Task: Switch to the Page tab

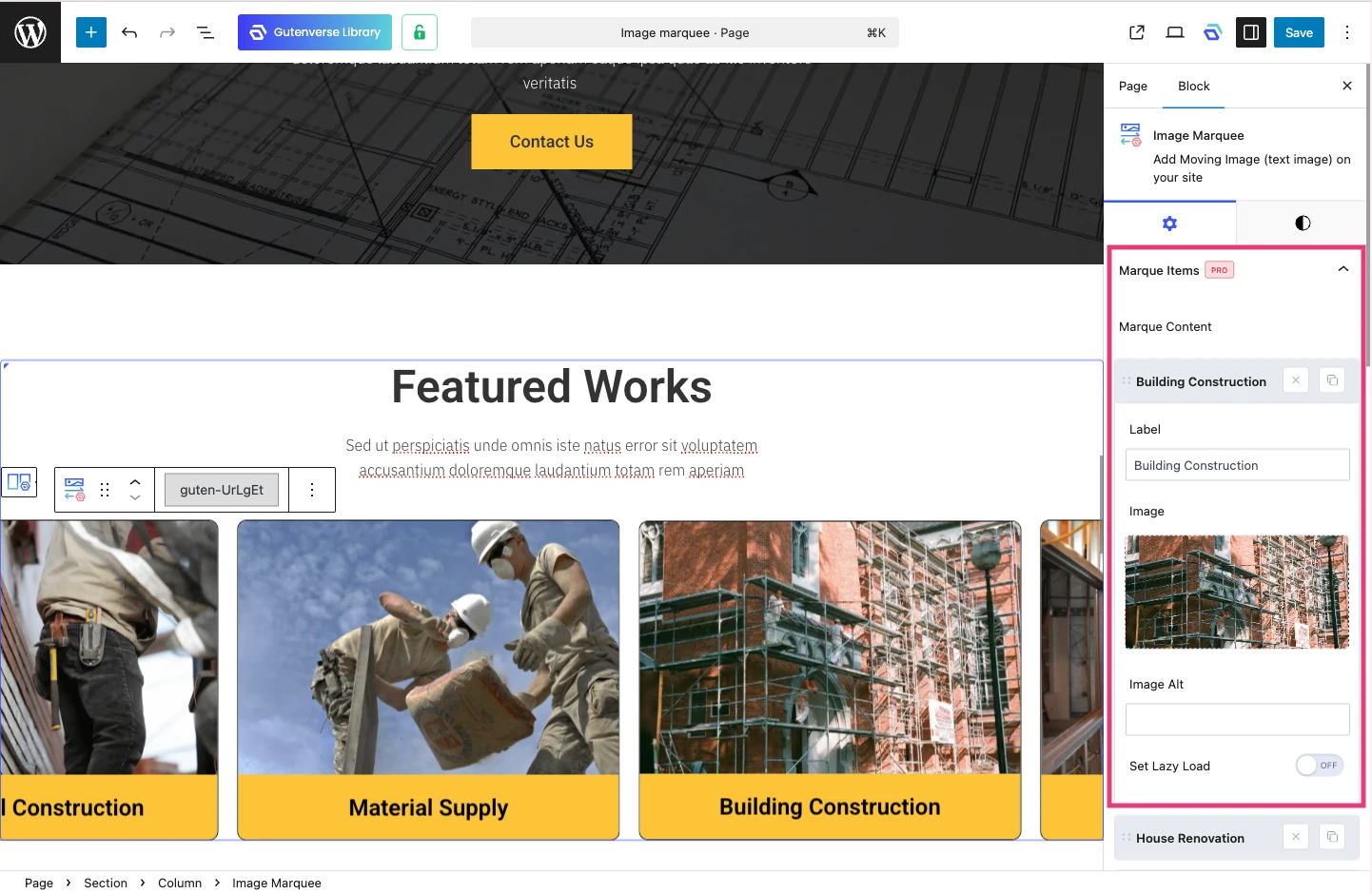Action: click(1132, 86)
